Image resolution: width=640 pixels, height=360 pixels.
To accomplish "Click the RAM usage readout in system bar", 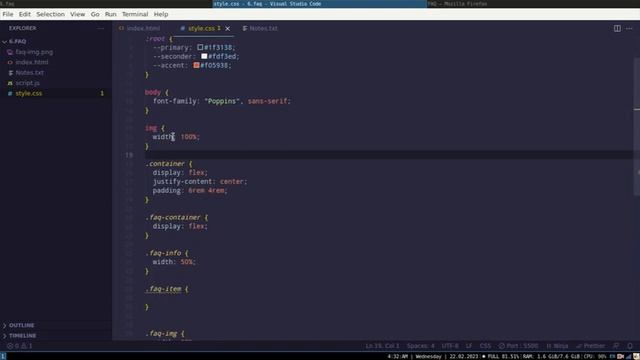I will click(551, 356).
